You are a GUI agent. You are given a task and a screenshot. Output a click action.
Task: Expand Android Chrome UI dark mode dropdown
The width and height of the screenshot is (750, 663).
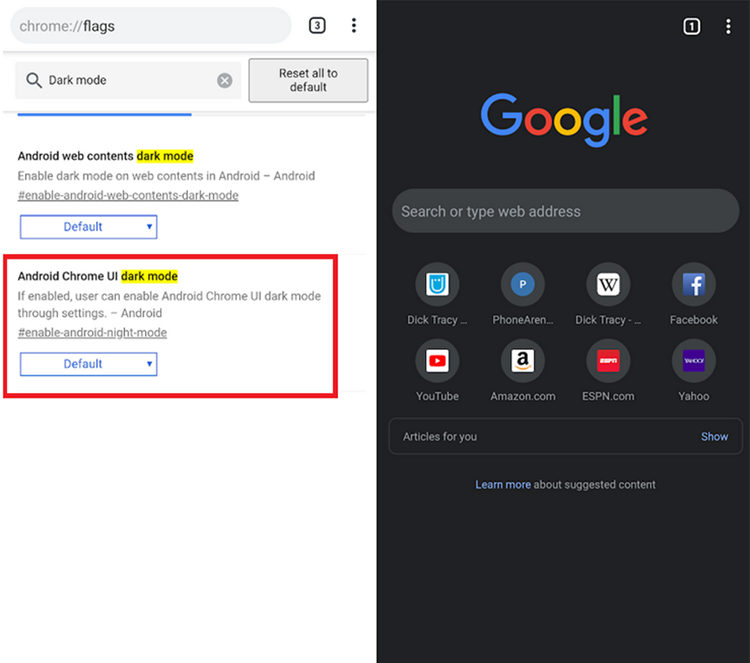click(89, 364)
